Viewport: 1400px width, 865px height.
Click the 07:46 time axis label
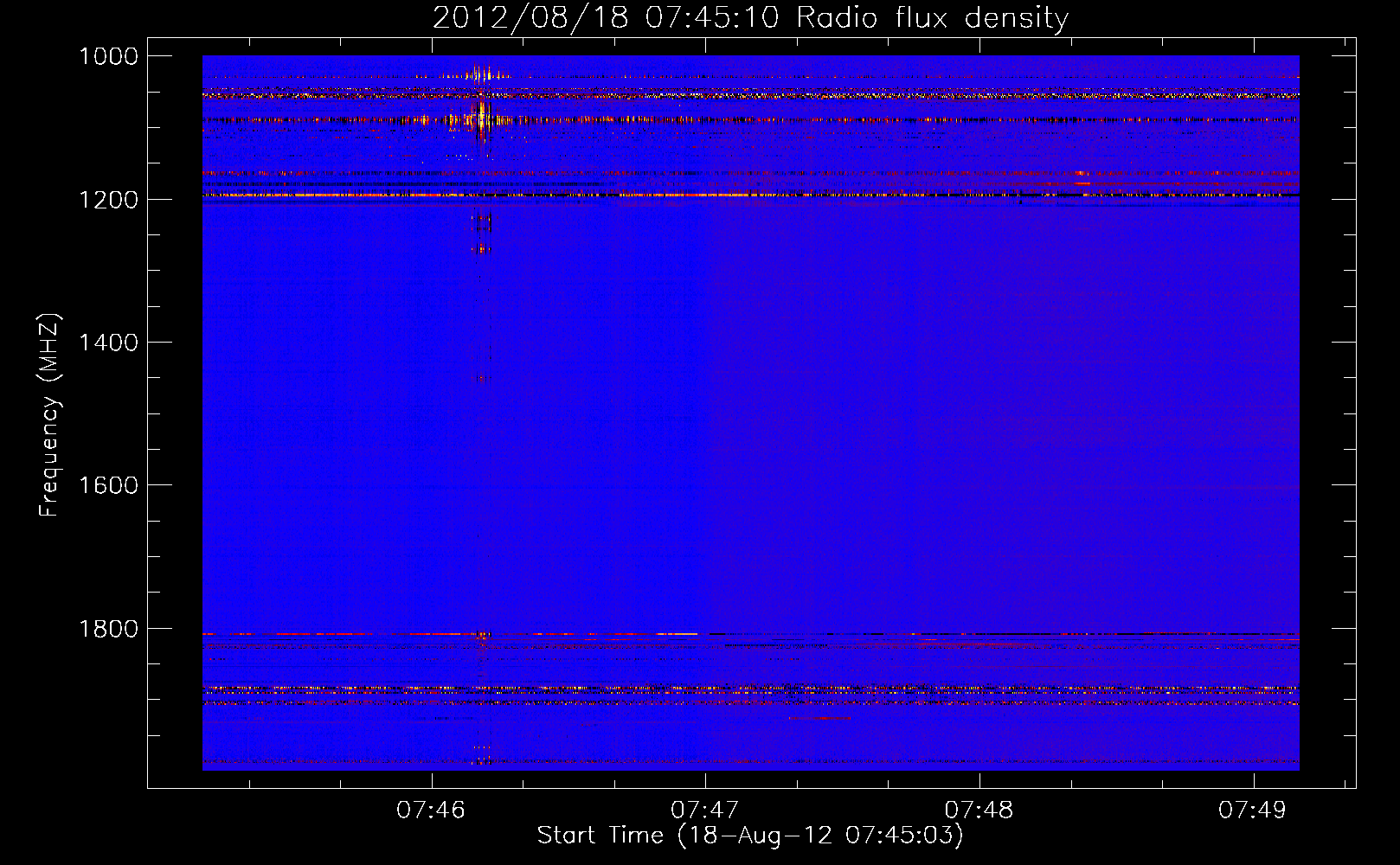tap(431, 811)
